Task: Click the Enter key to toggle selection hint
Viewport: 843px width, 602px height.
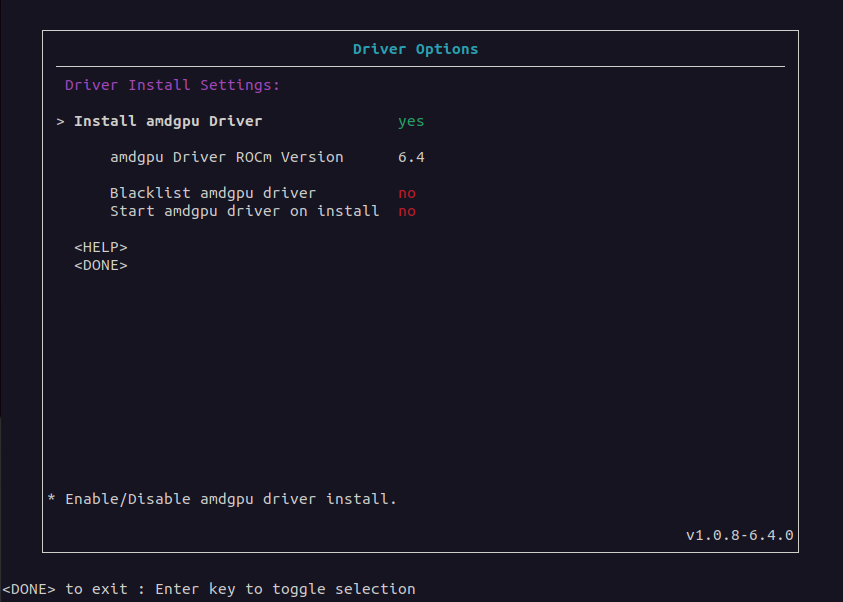Action: 284,589
